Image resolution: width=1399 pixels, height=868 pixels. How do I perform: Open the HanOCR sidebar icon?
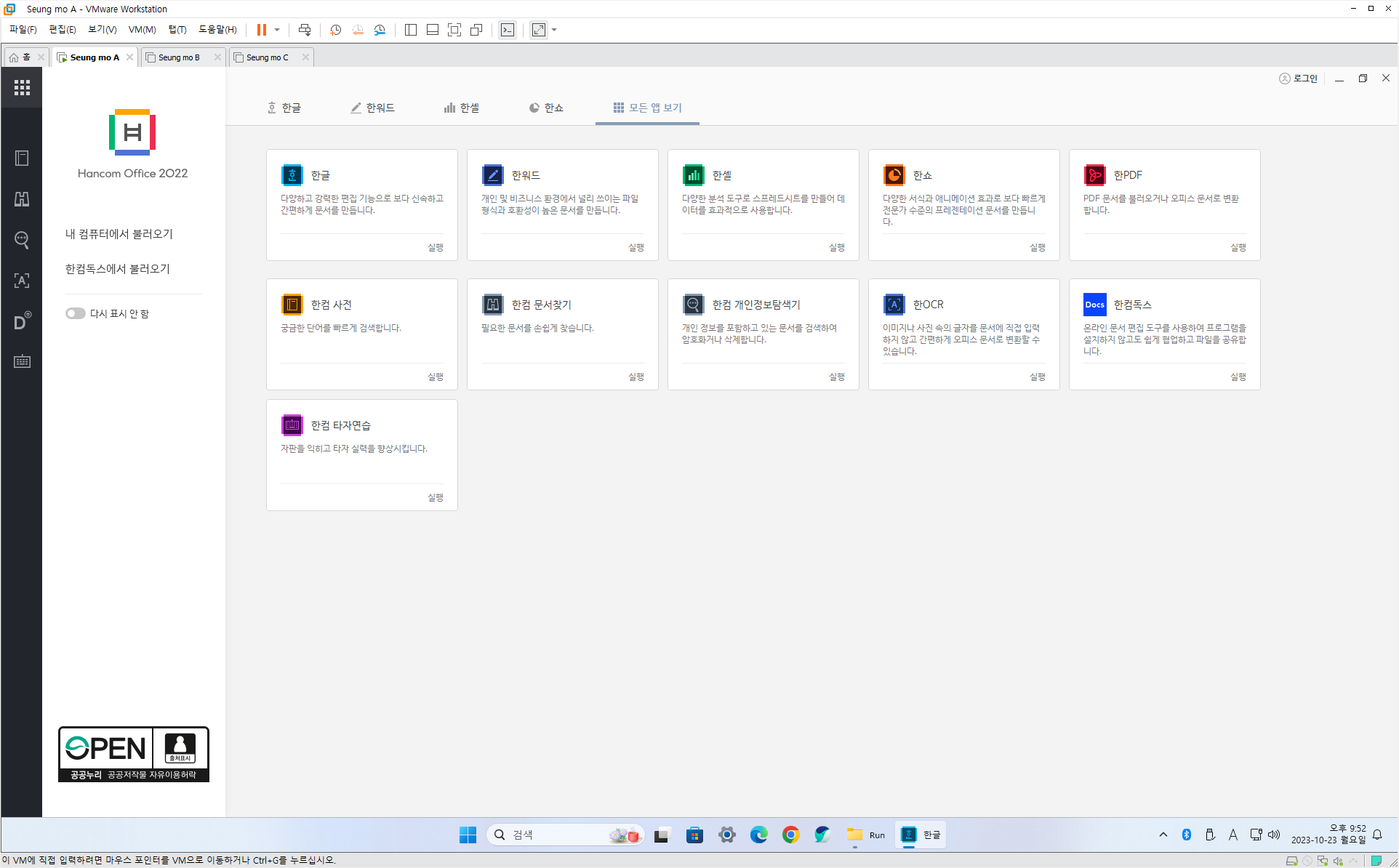[22, 281]
